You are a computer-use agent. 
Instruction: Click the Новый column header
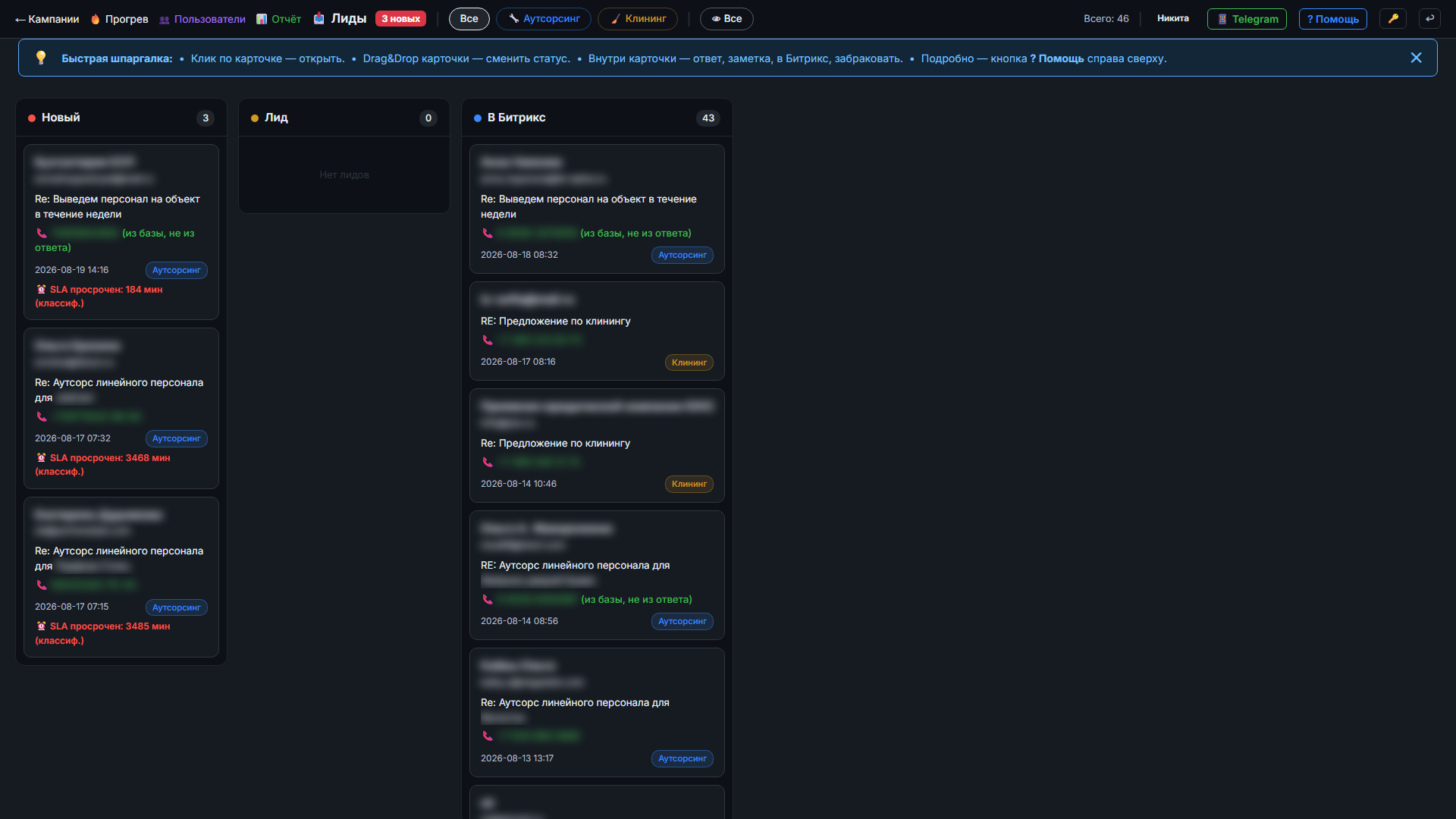coord(121,118)
